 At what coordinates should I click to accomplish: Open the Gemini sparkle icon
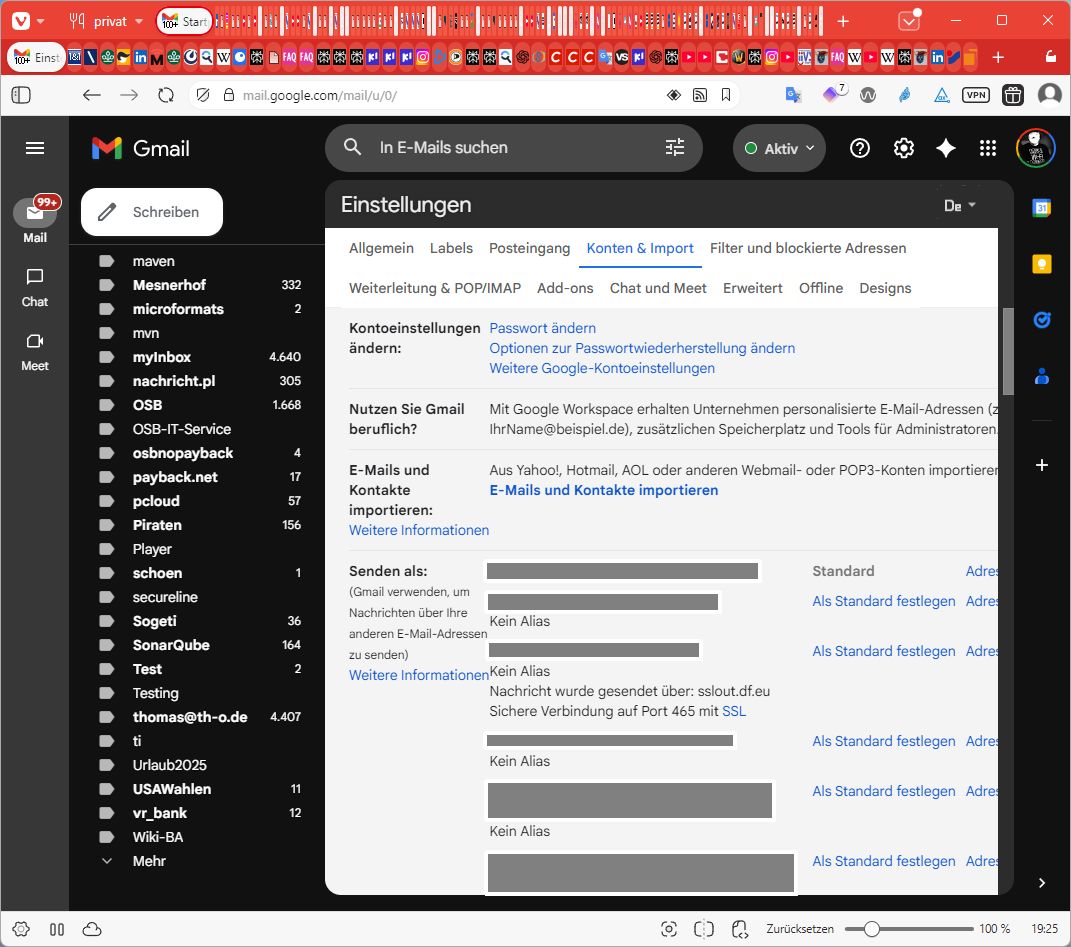tap(945, 148)
